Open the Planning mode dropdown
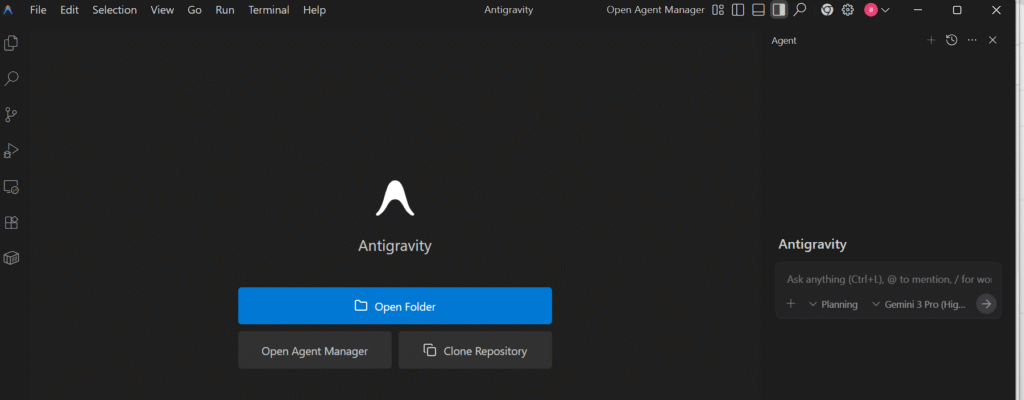The image size is (1024, 400). click(833, 305)
